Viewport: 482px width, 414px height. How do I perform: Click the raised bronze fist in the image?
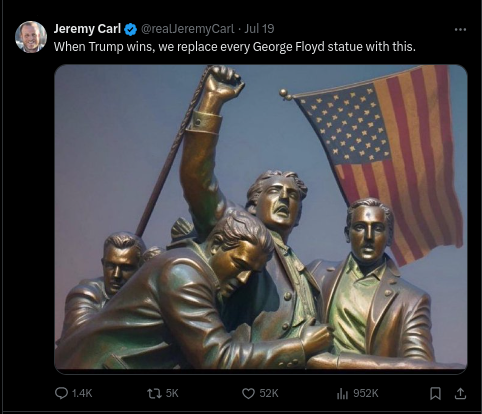(223, 82)
